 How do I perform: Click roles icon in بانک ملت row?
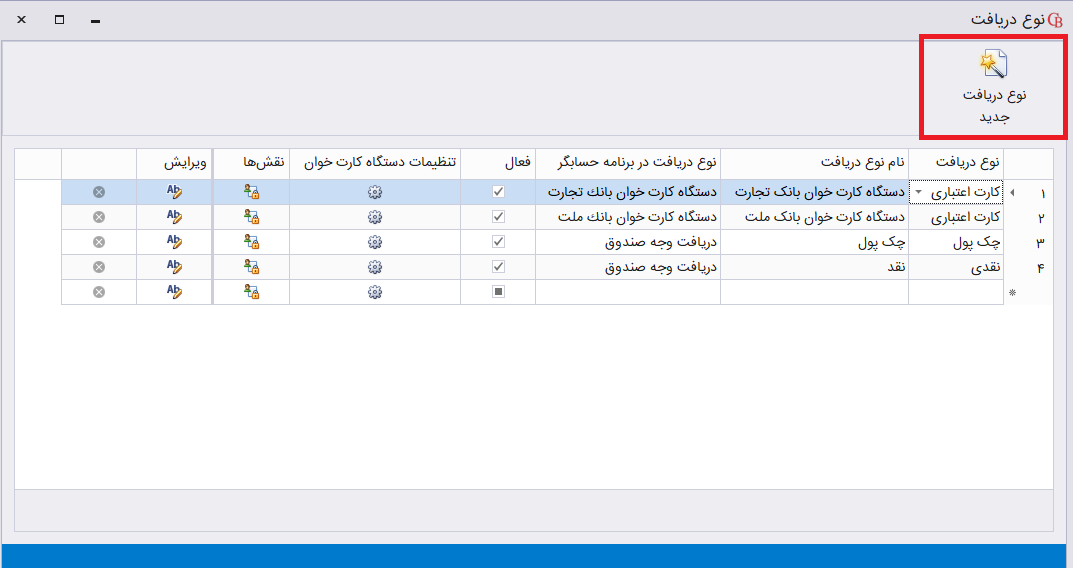coord(251,217)
